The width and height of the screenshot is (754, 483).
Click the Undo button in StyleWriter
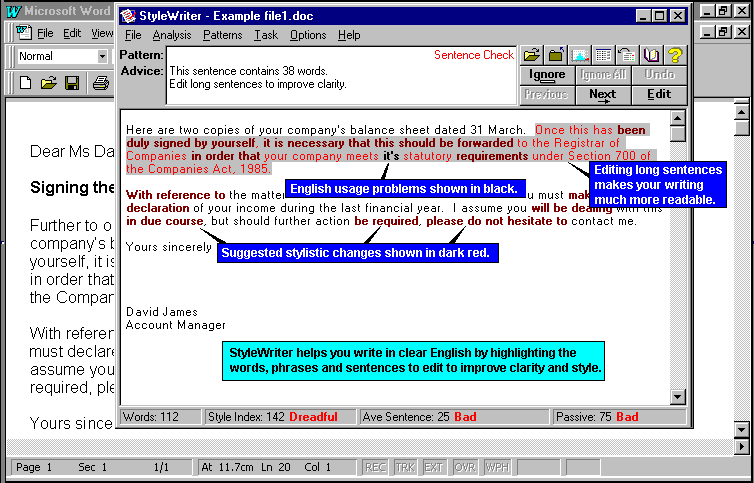pos(659,75)
